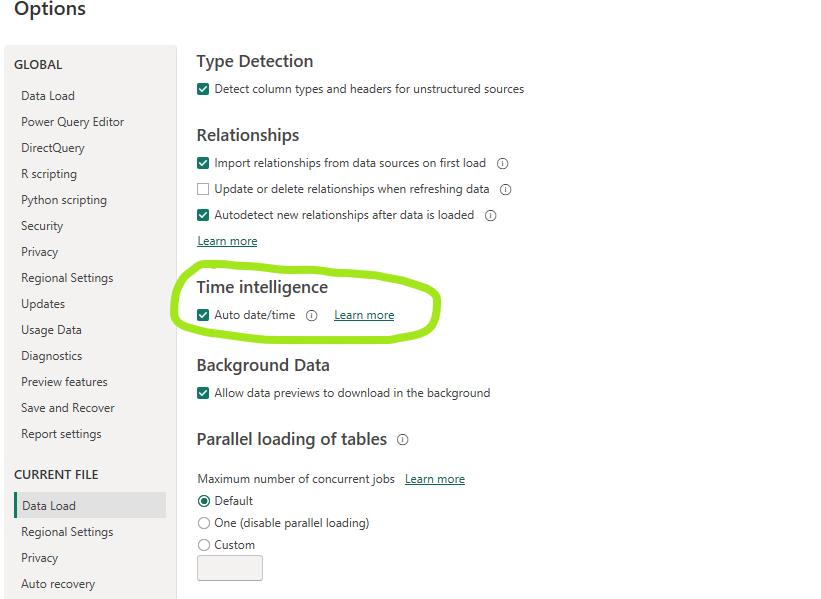This screenshot has width=821, height=599.
Task: Open Security settings page
Action: point(42,226)
